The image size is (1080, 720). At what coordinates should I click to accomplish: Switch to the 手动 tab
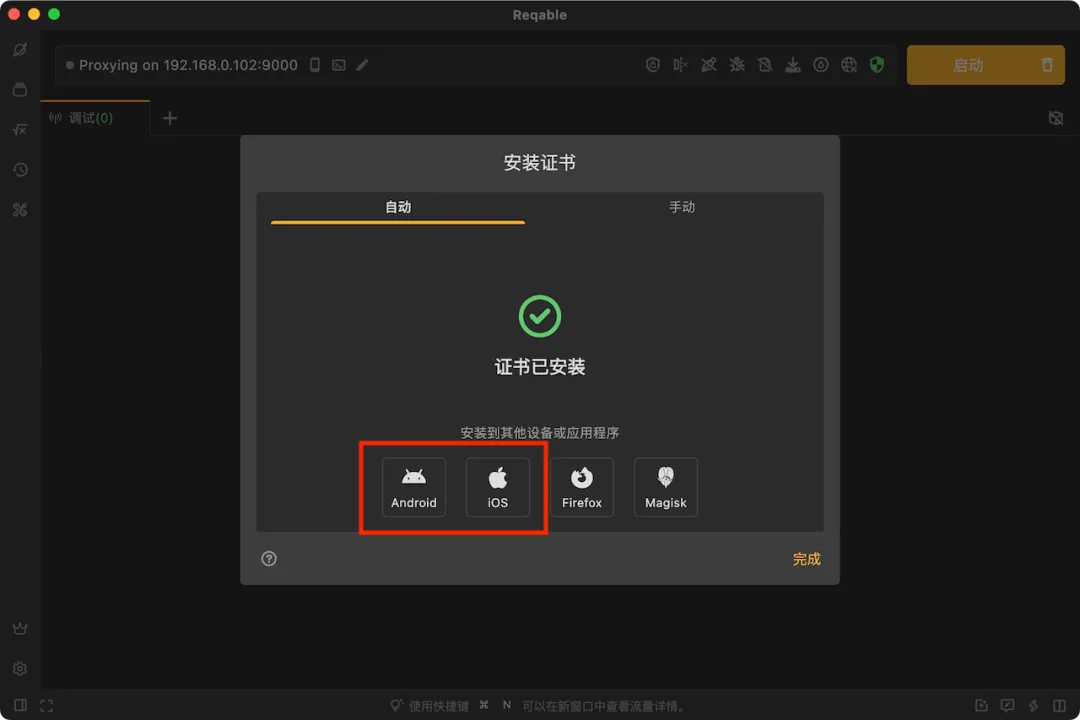pos(681,207)
